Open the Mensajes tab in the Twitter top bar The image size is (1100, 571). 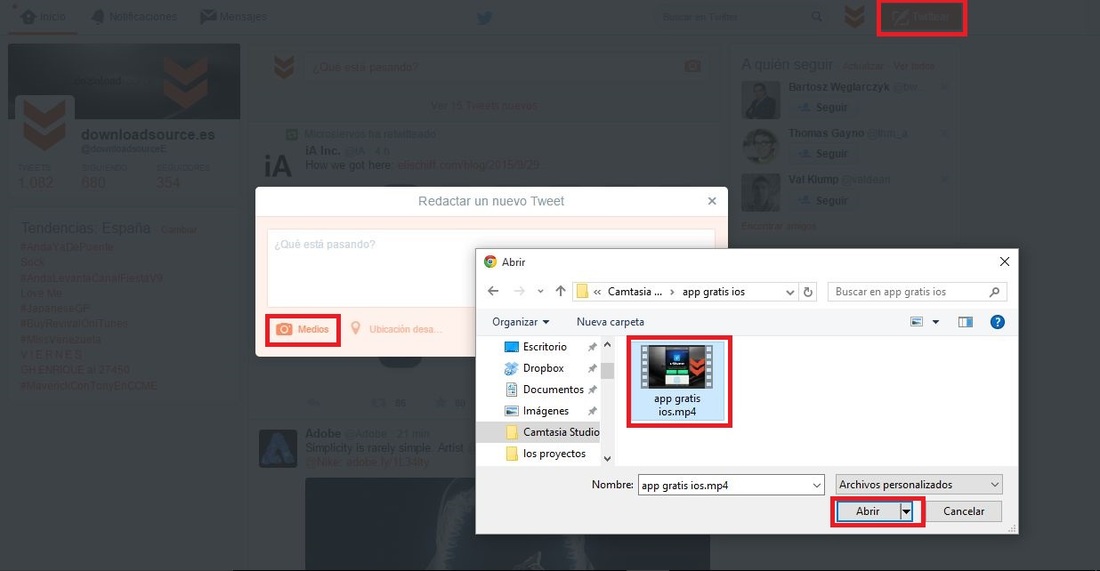(x=234, y=17)
